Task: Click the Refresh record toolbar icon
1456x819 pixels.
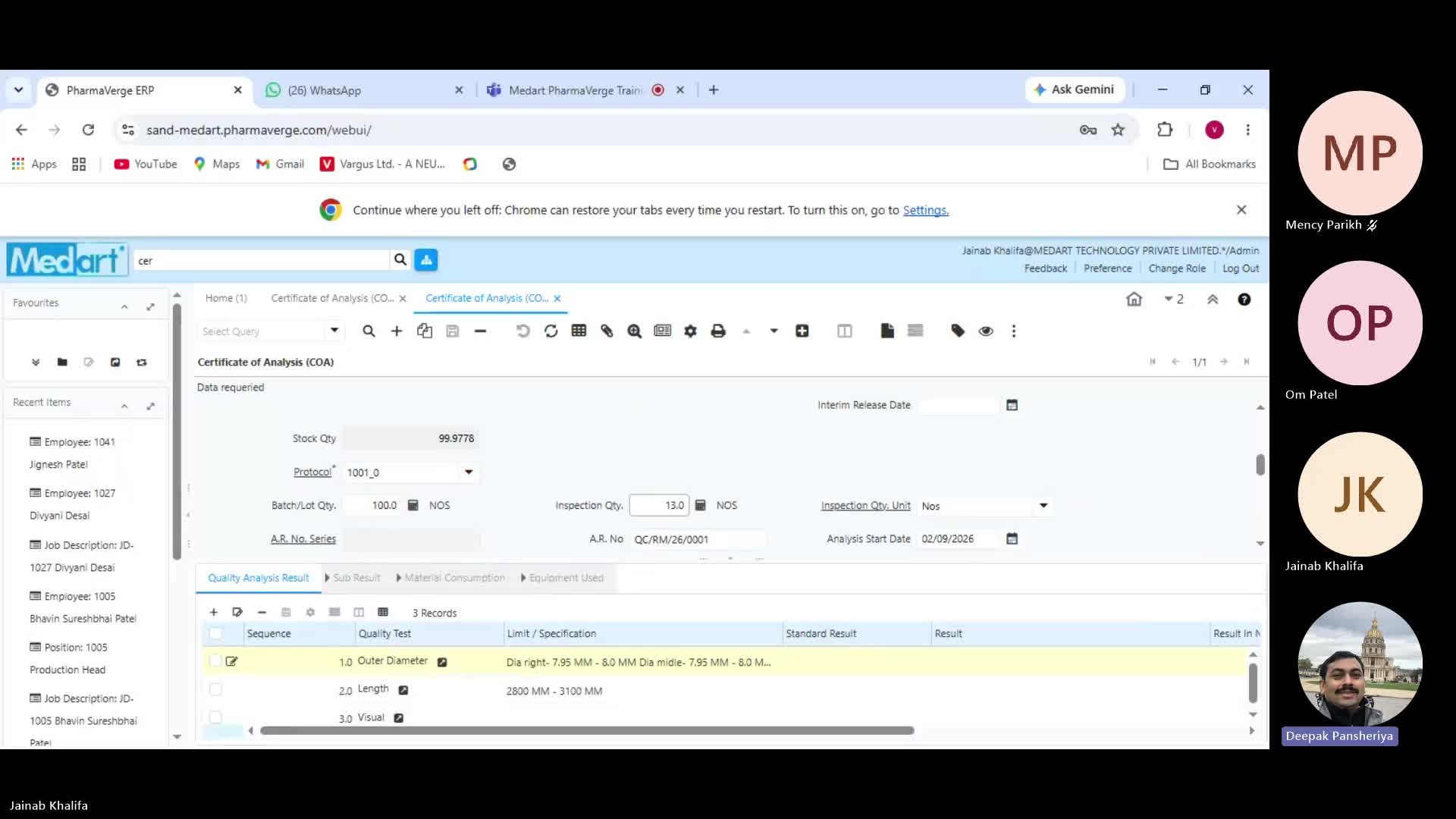Action: [551, 331]
